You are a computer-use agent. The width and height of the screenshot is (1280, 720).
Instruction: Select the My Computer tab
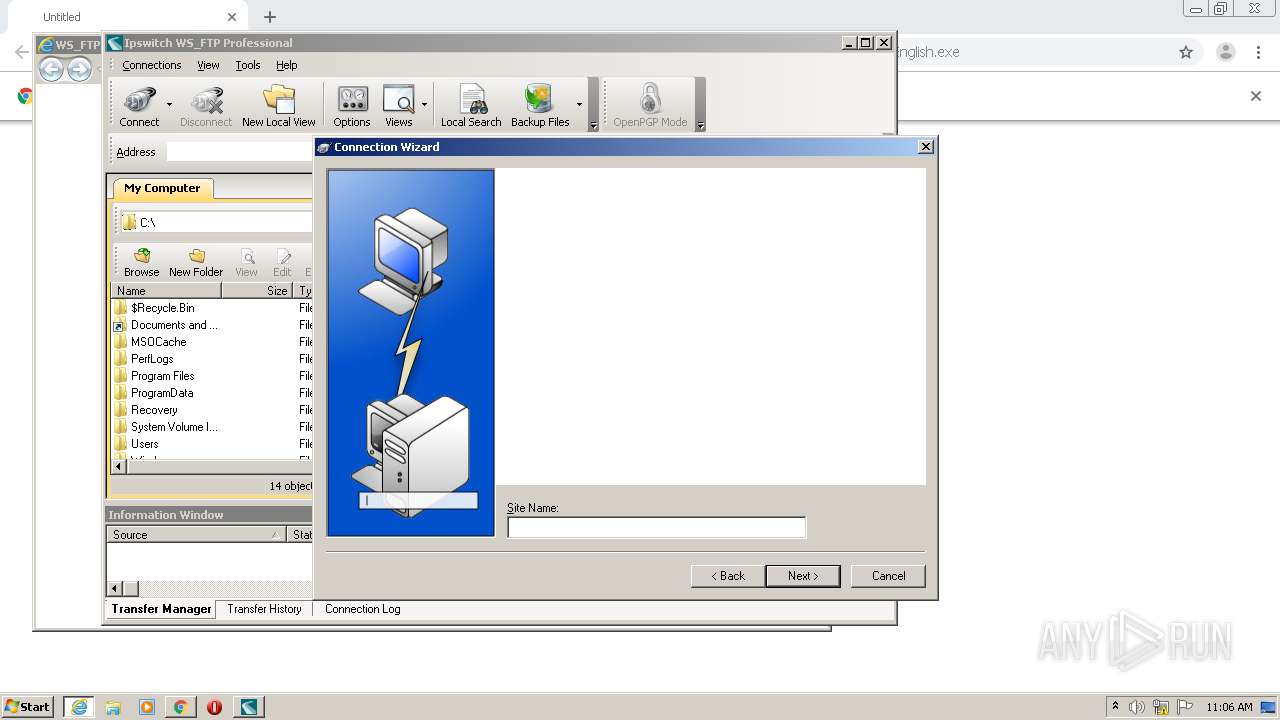[162, 188]
